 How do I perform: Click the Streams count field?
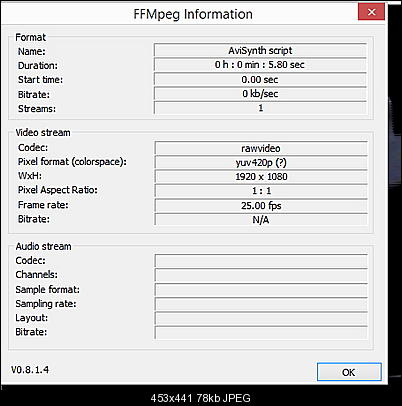(x=260, y=108)
